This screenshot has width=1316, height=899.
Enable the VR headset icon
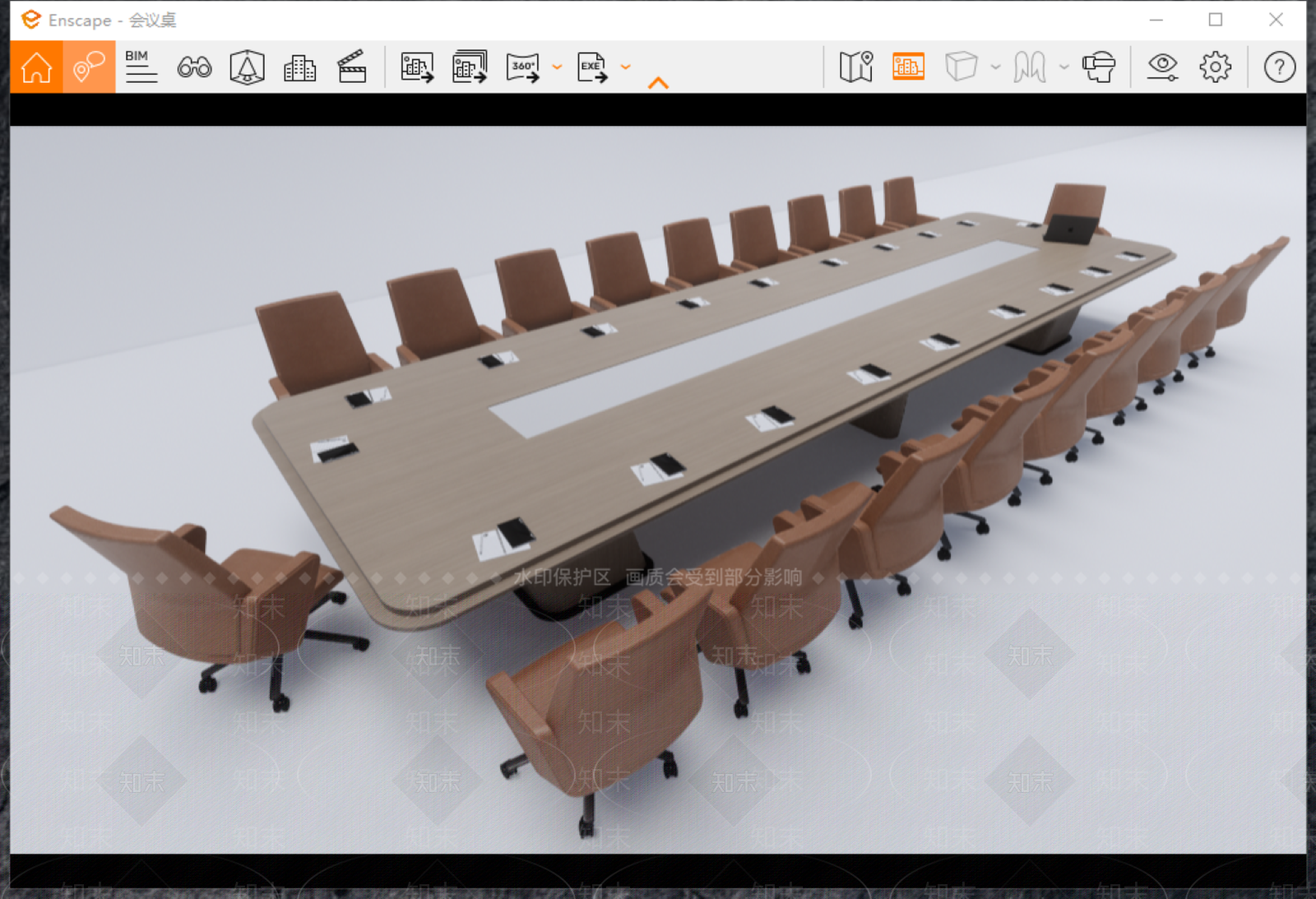[x=1099, y=67]
